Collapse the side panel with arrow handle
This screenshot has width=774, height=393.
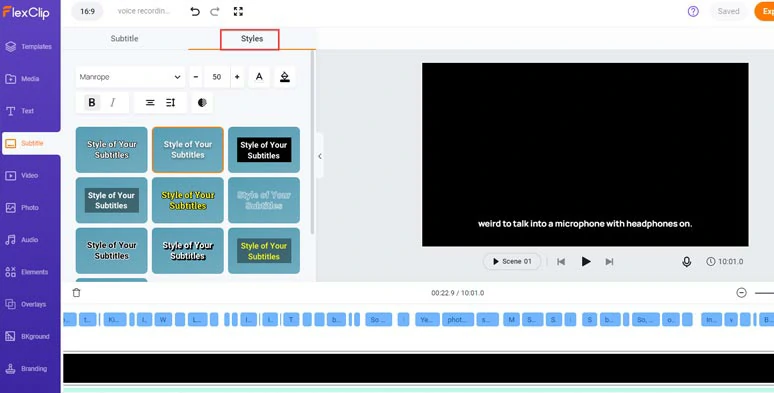320,156
